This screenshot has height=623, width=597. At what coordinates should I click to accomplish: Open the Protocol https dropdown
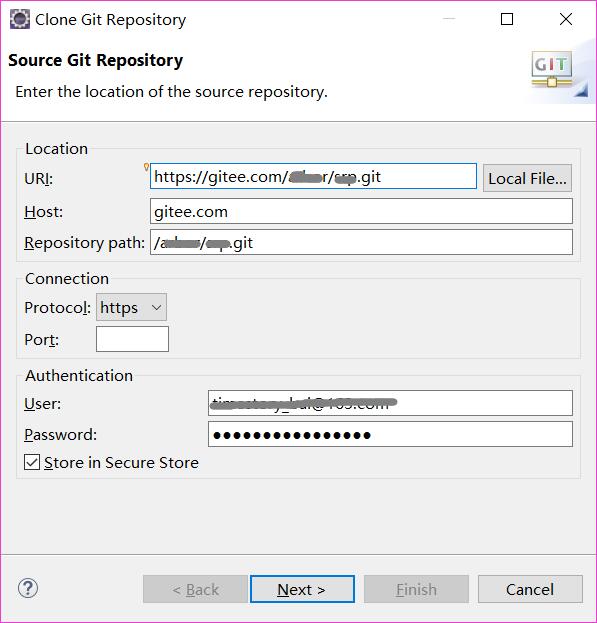pos(131,307)
